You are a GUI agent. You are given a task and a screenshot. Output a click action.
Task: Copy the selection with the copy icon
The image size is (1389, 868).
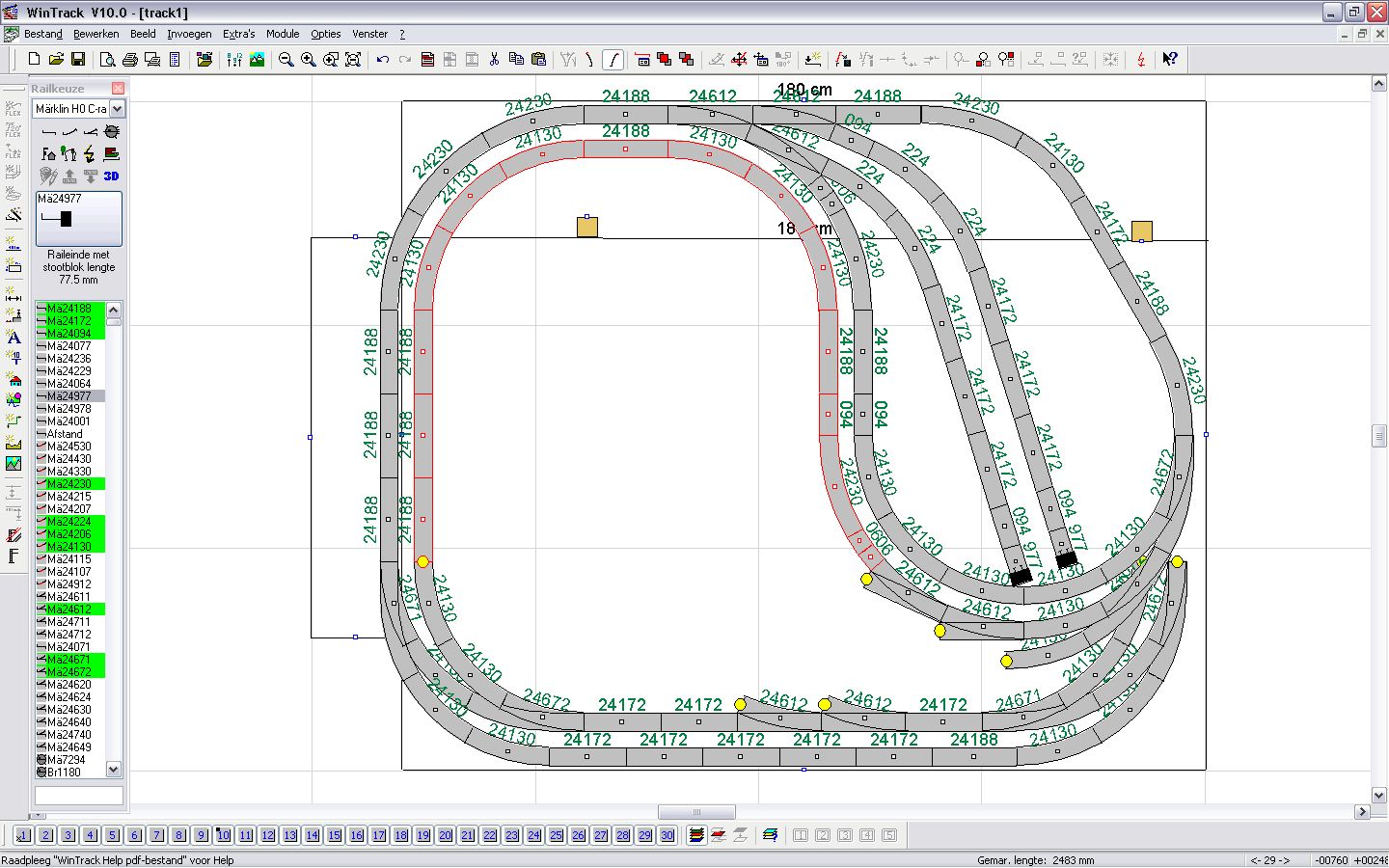[x=516, y=60]
